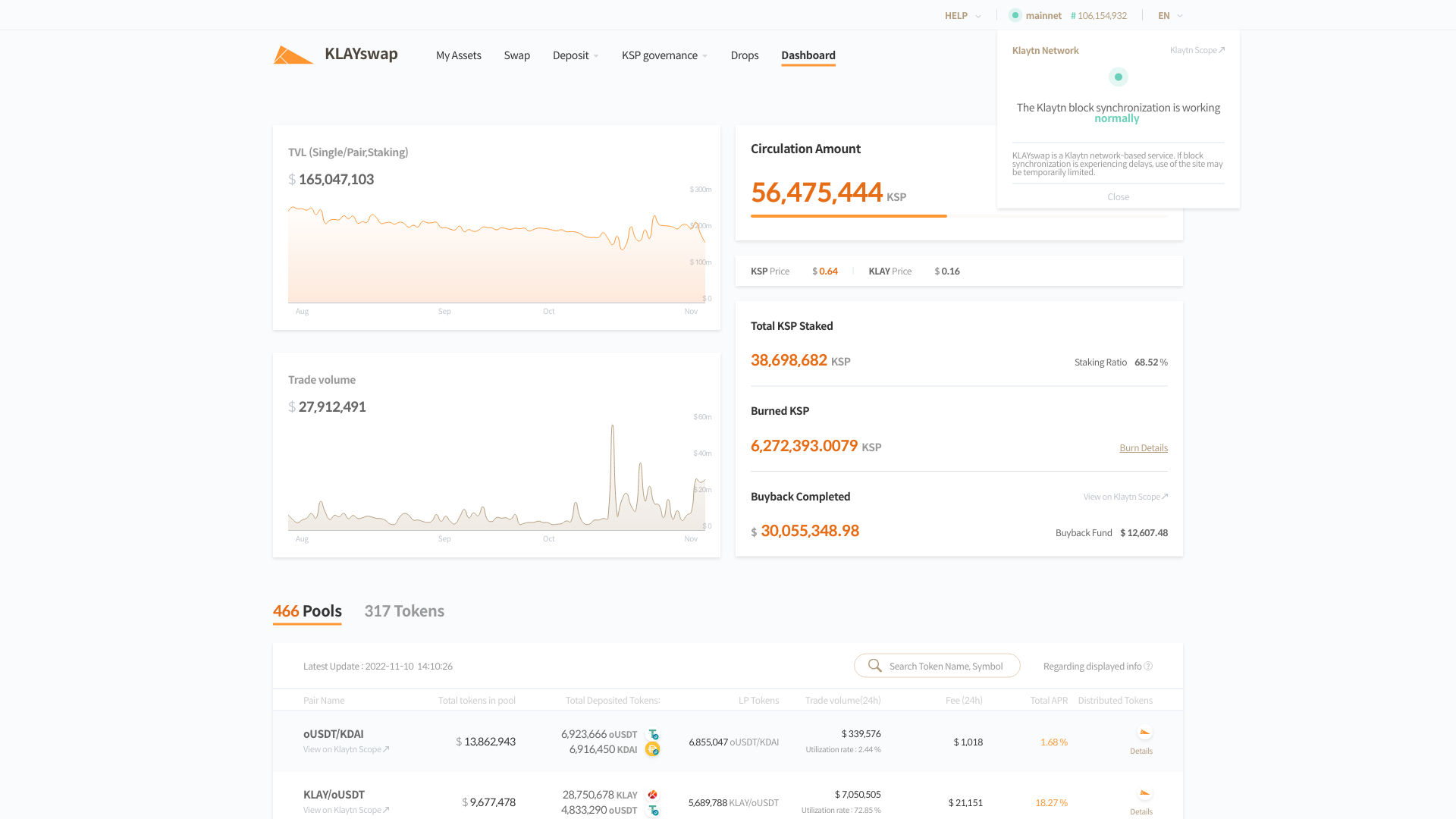Click the Search Token Name, Symbol field

point(937,666)
